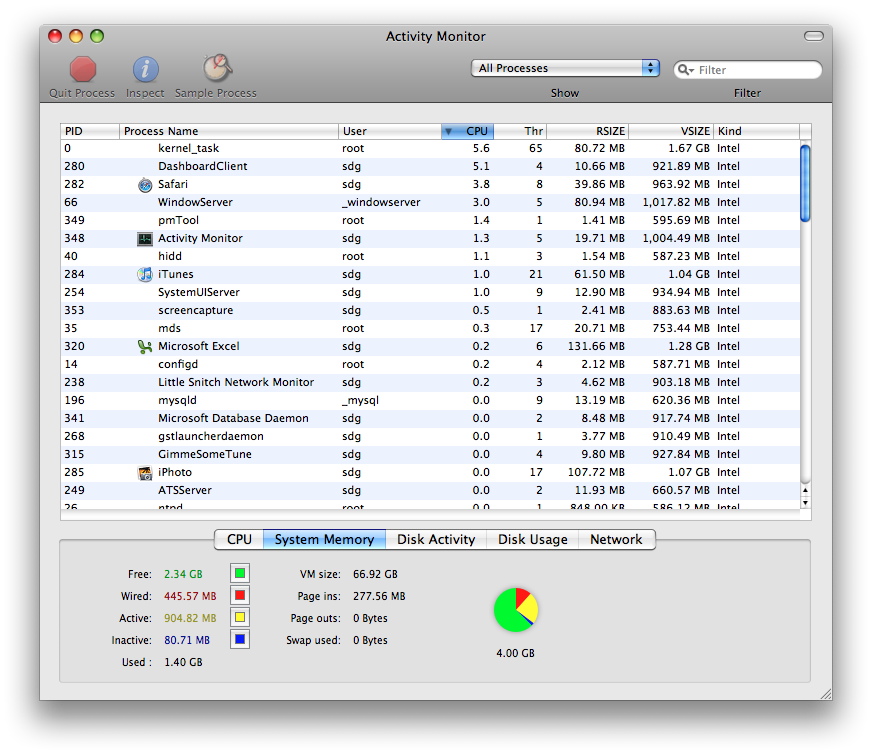This screenshot has width=872, height=755.
Task: Click the magnifier icon in Filter field
Action: (x=685, y=70)
